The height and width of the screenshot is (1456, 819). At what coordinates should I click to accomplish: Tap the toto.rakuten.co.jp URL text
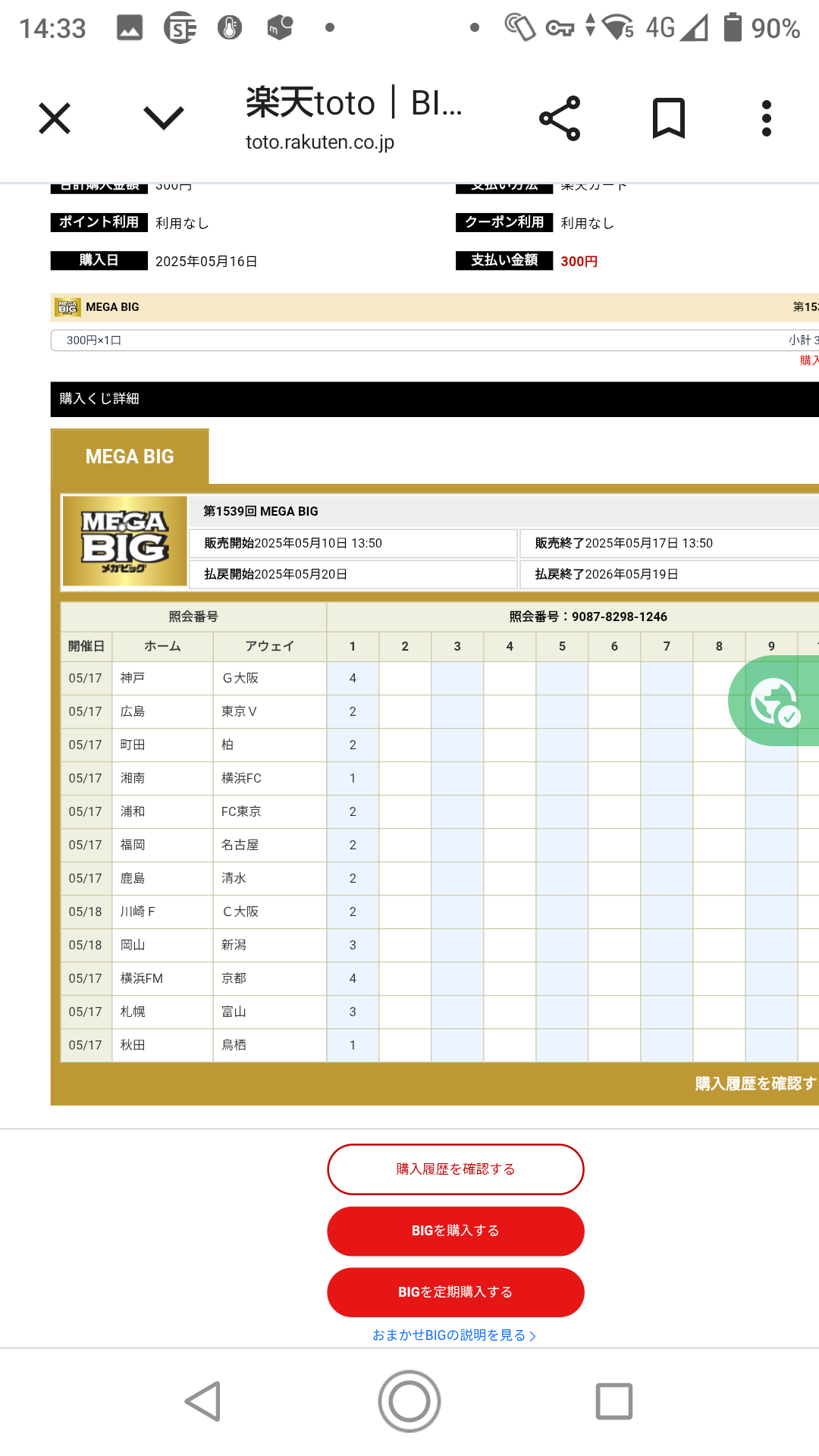click(319, 143)
